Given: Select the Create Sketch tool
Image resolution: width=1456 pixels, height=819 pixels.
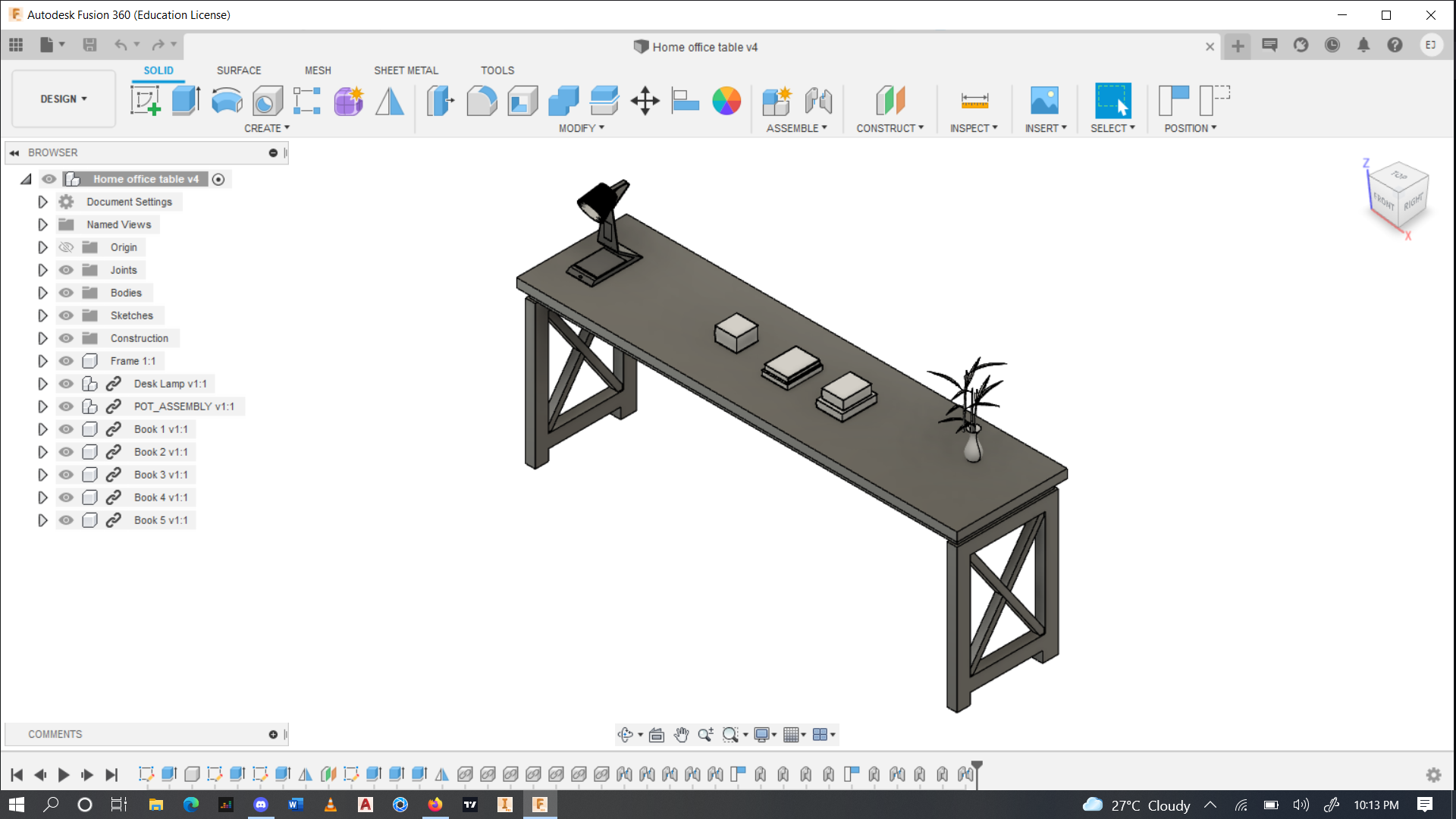Looking at the screenshot, I should tap(145, 100).
